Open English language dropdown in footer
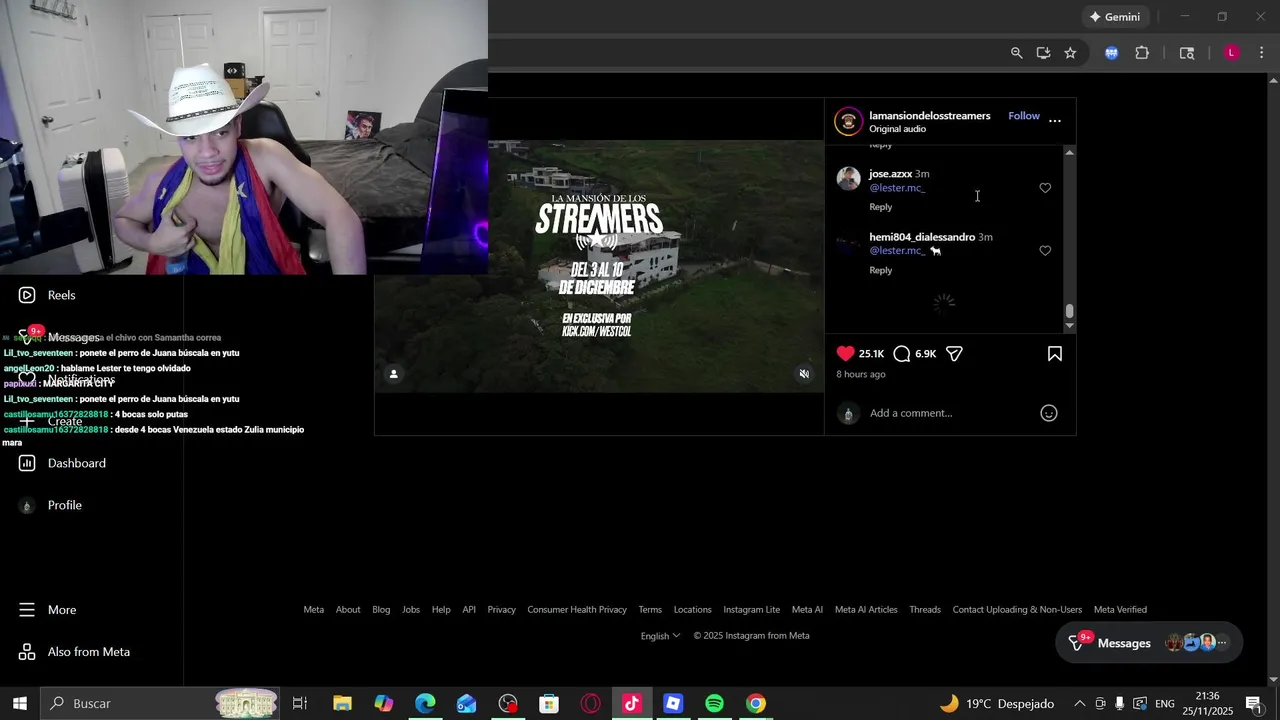This screenshot has height=720, width=1280. click(660, 636)
